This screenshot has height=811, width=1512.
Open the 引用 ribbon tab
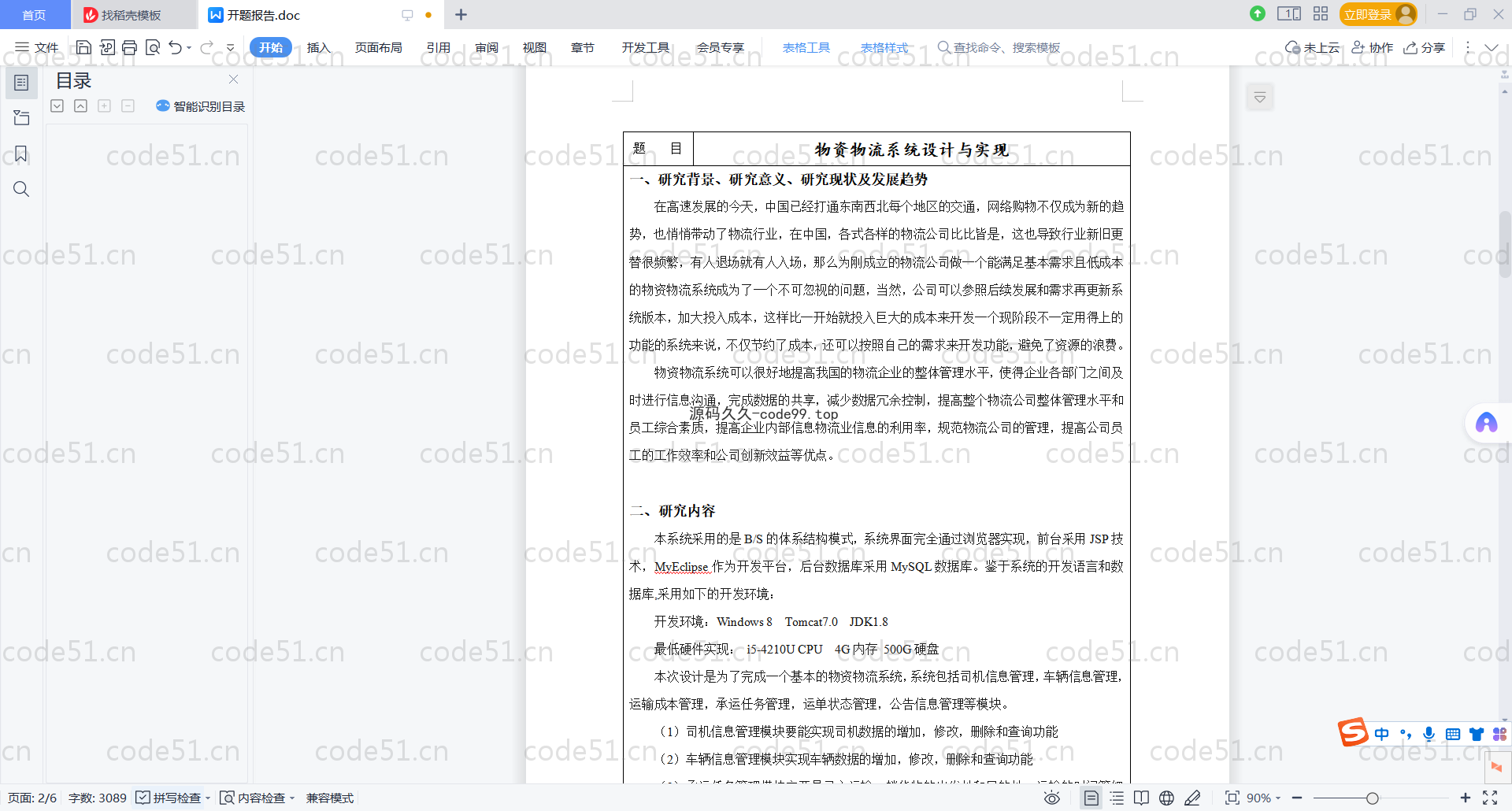coord(439,48)
